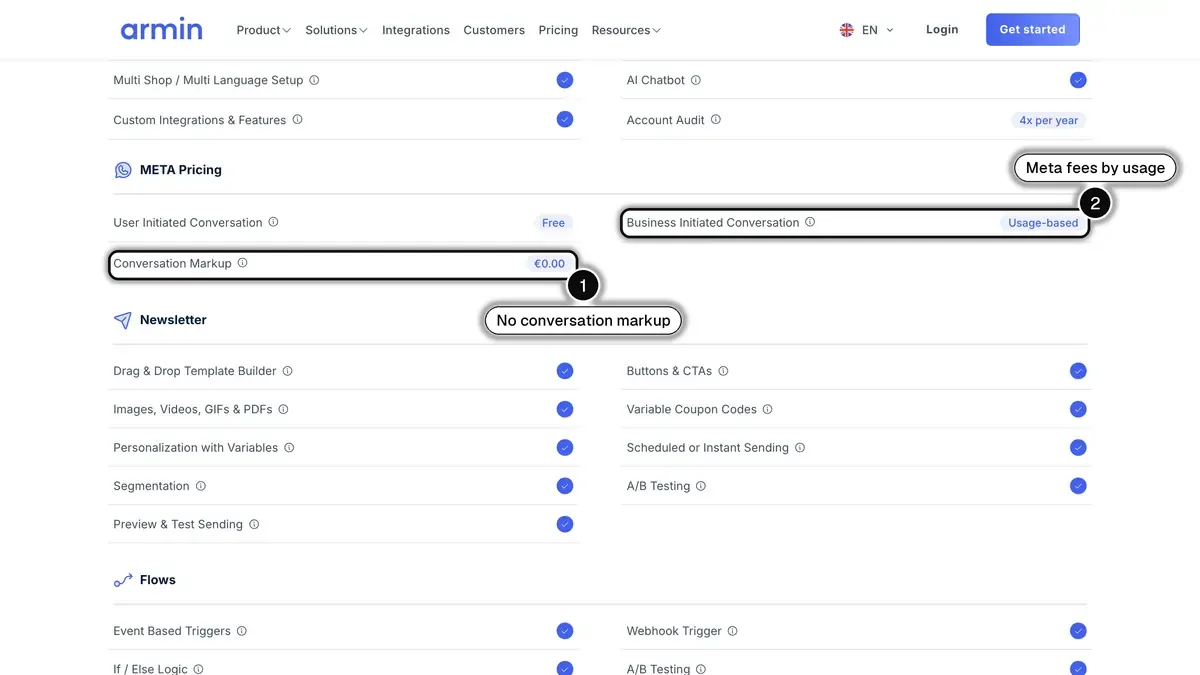Click the Login link

(x=942, y=29)
